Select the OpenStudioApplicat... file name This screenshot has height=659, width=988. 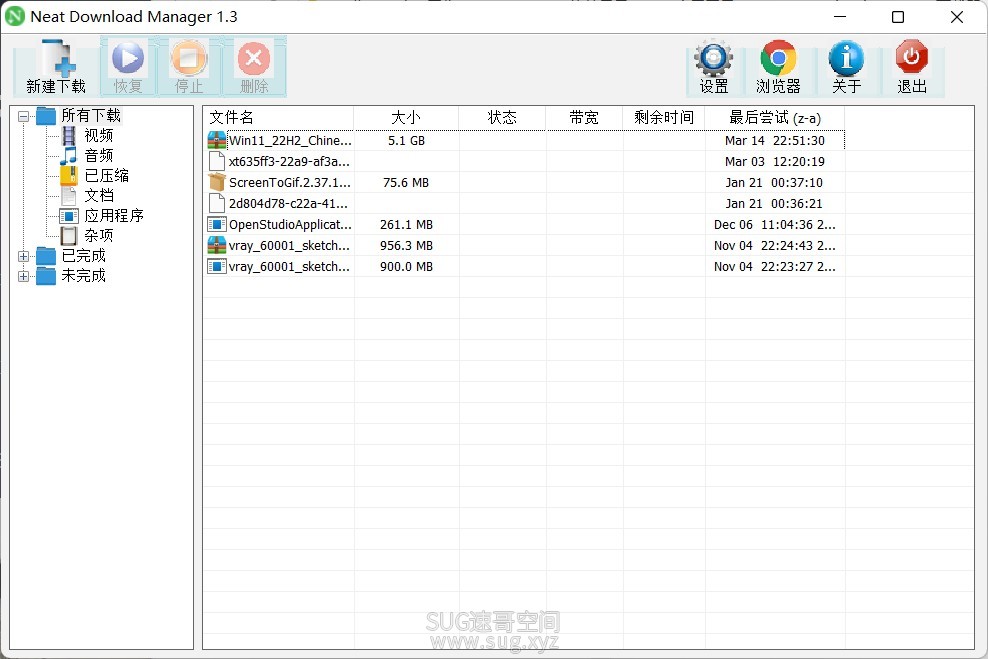pyautogui.click(x=290, y=224)
